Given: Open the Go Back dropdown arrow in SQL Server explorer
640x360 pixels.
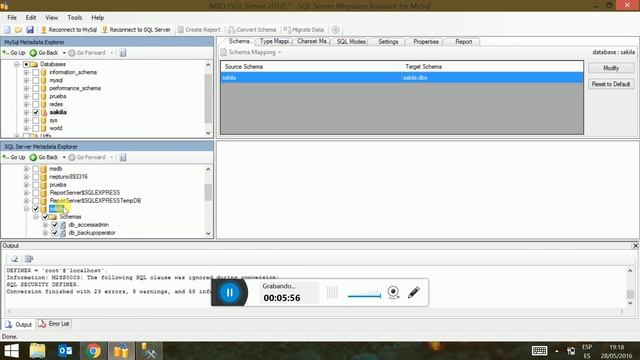Looking at the screenshot, I should 64,157.
